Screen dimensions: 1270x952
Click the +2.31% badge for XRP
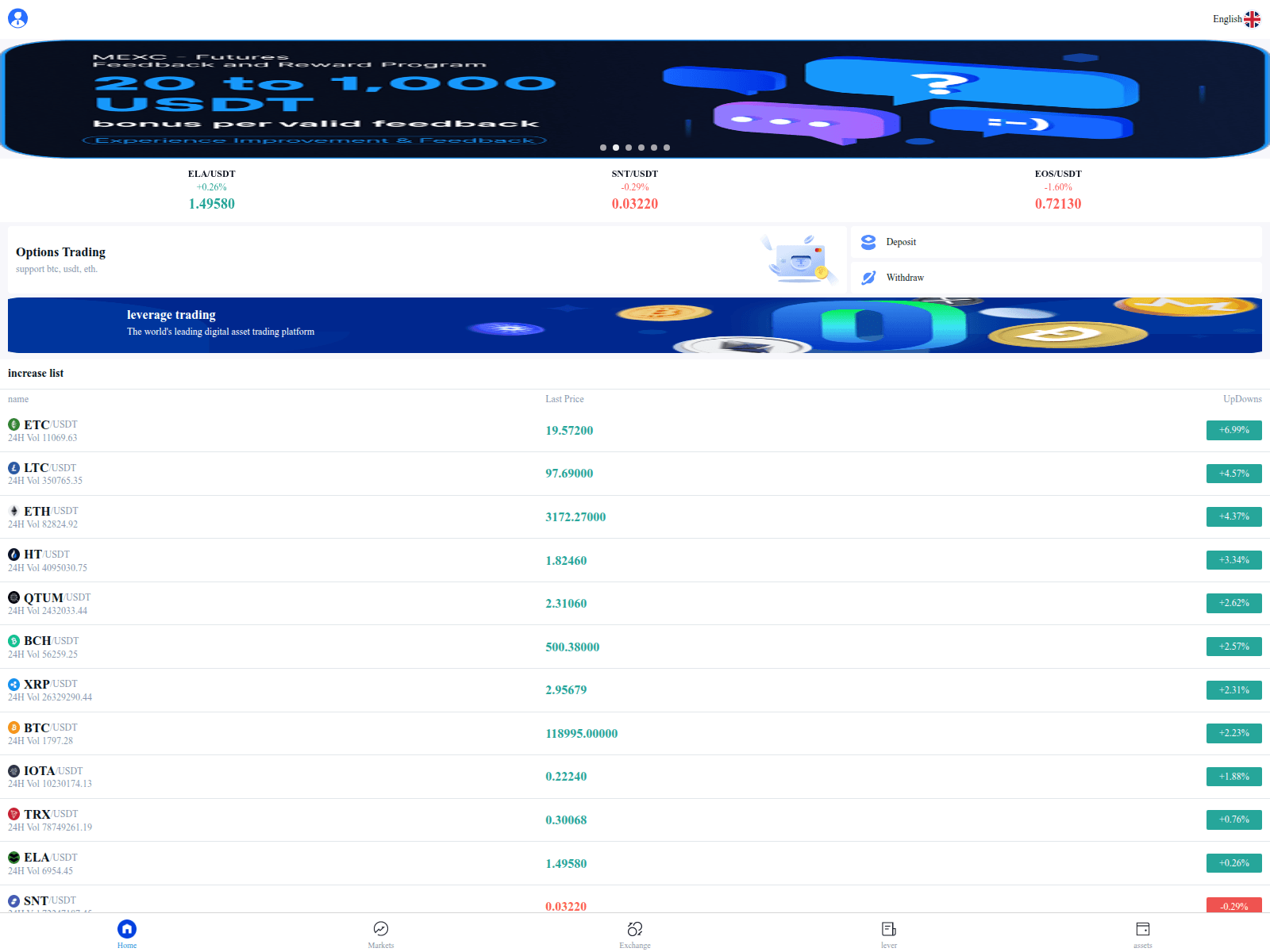tap(1234, 690)
